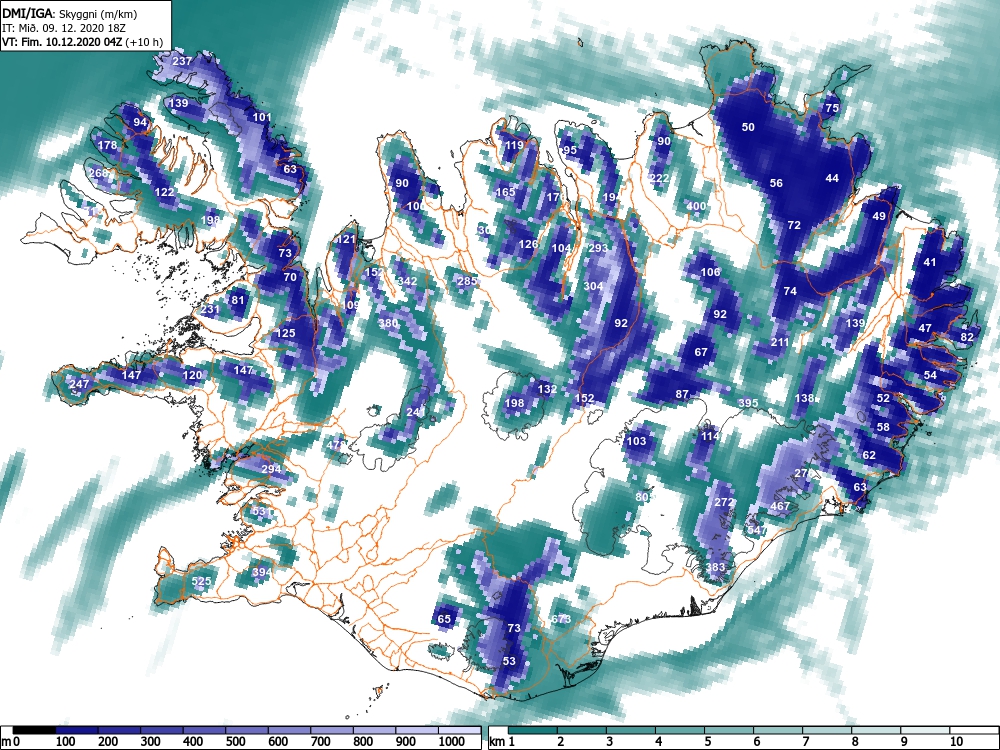Select the map value 222
Viewport: 1000px width, 750px height.
tap(659, 178)
